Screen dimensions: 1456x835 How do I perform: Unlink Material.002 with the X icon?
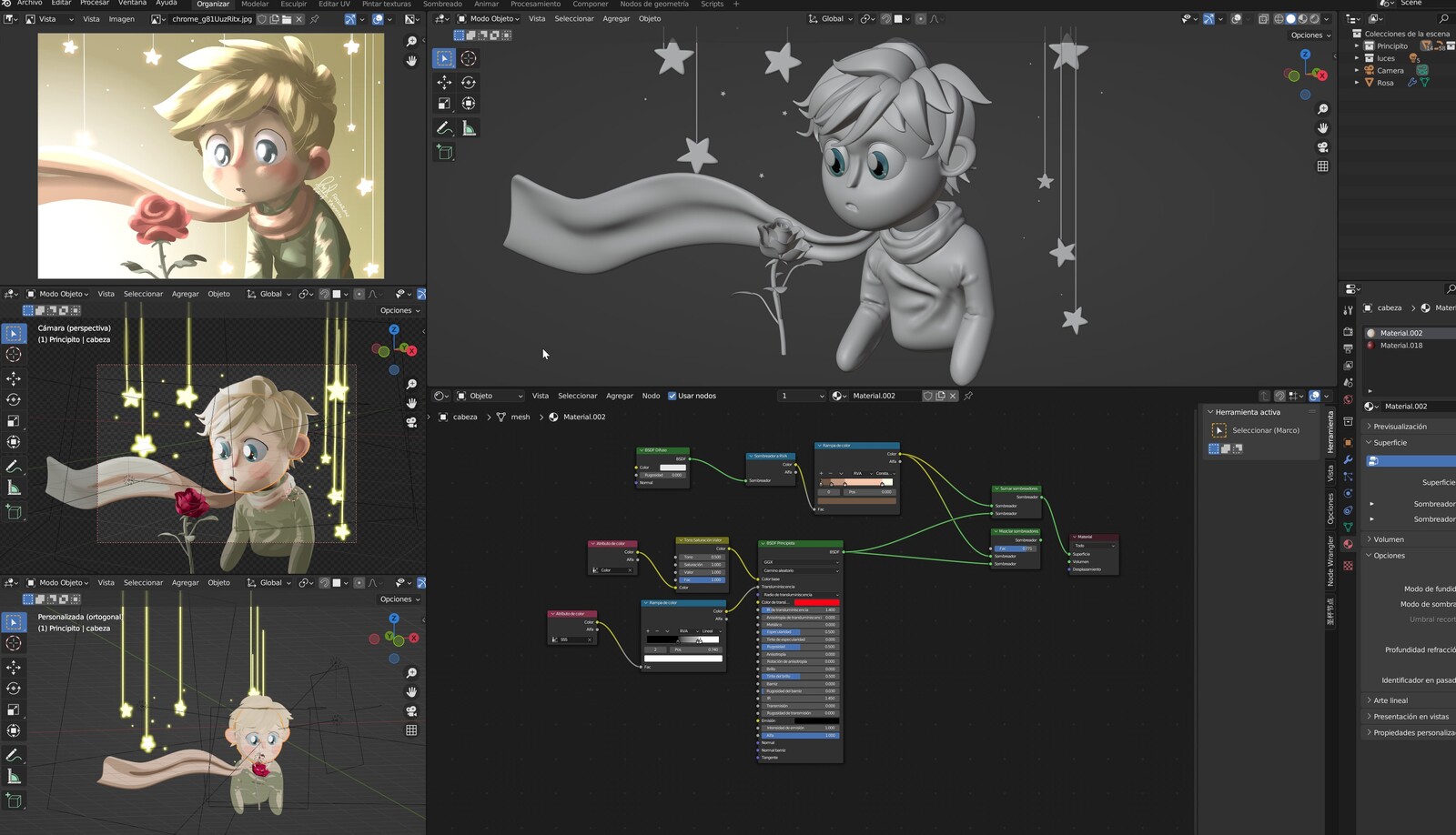coord(953,396)
